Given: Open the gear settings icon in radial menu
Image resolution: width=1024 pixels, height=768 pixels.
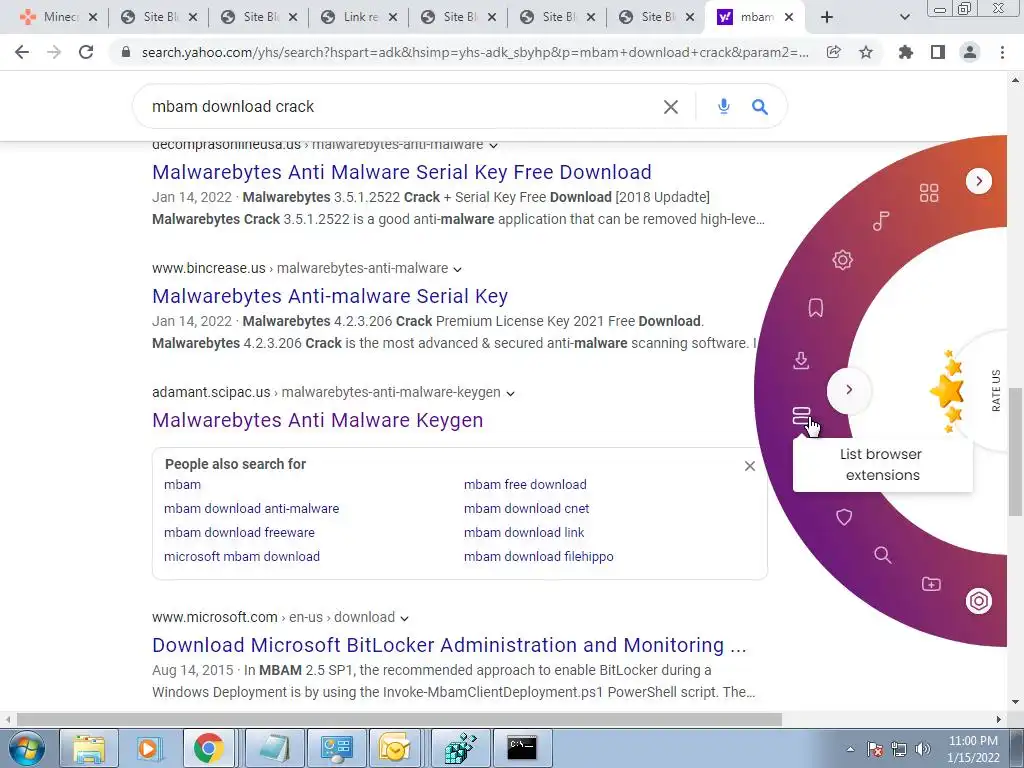Looking at the screenshot, I should (x=842, y=260).
